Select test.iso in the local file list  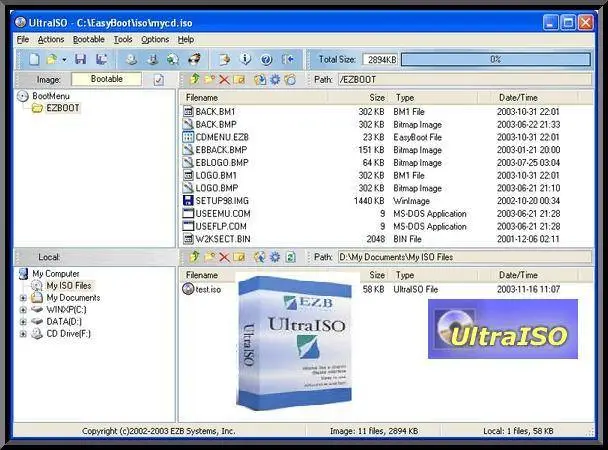pyautogui.click(x=208, y=289)
